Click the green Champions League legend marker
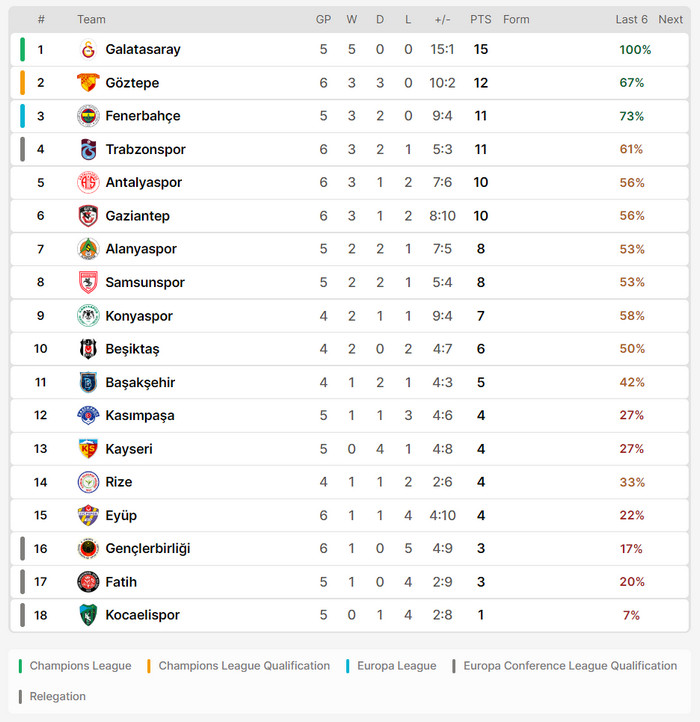This screenshot has width=700, height=722. pos(22,666)
